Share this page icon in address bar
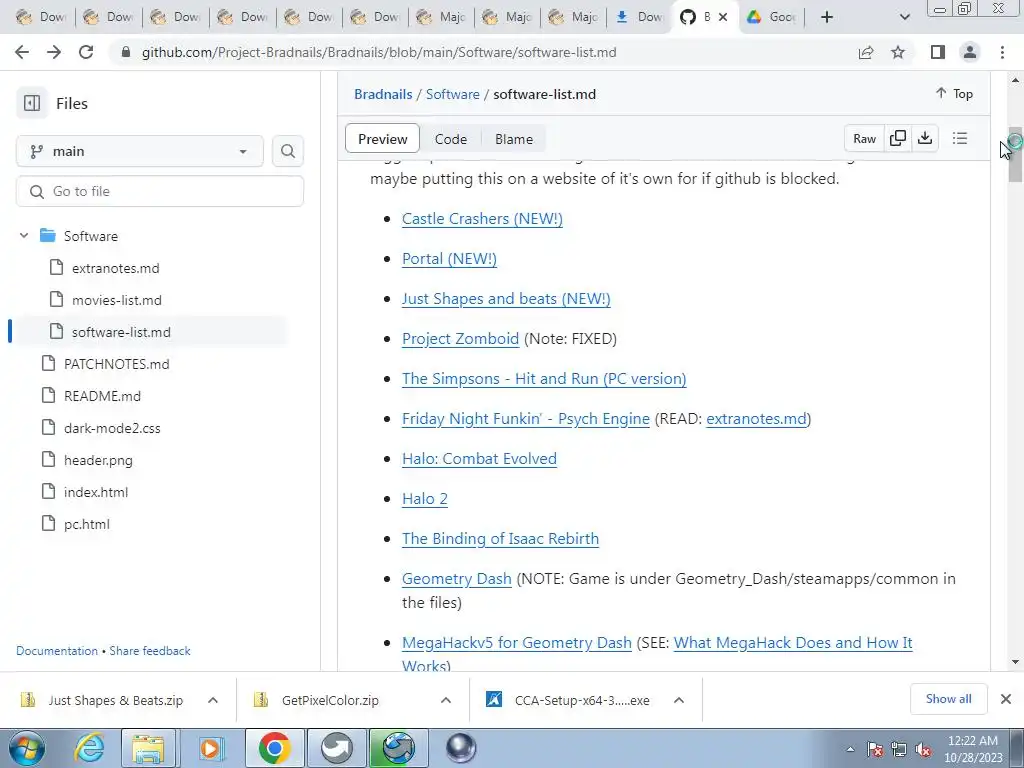Screen dimensions: 1024x768 tap(866, 52)
